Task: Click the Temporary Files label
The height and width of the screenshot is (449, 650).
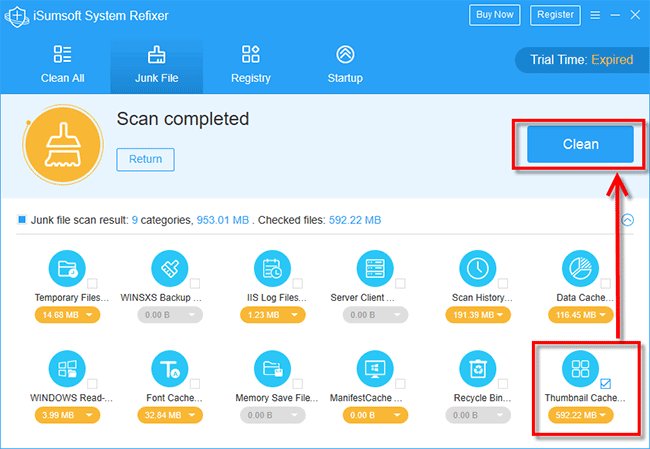Action: 72,298
